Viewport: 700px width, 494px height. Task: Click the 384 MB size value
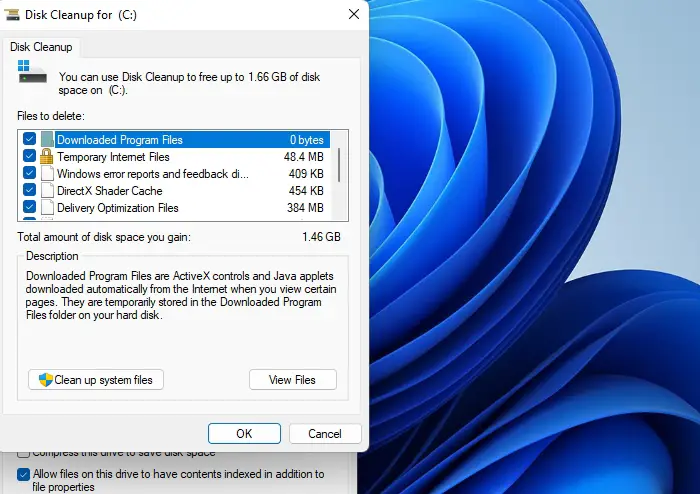point(305,208)
